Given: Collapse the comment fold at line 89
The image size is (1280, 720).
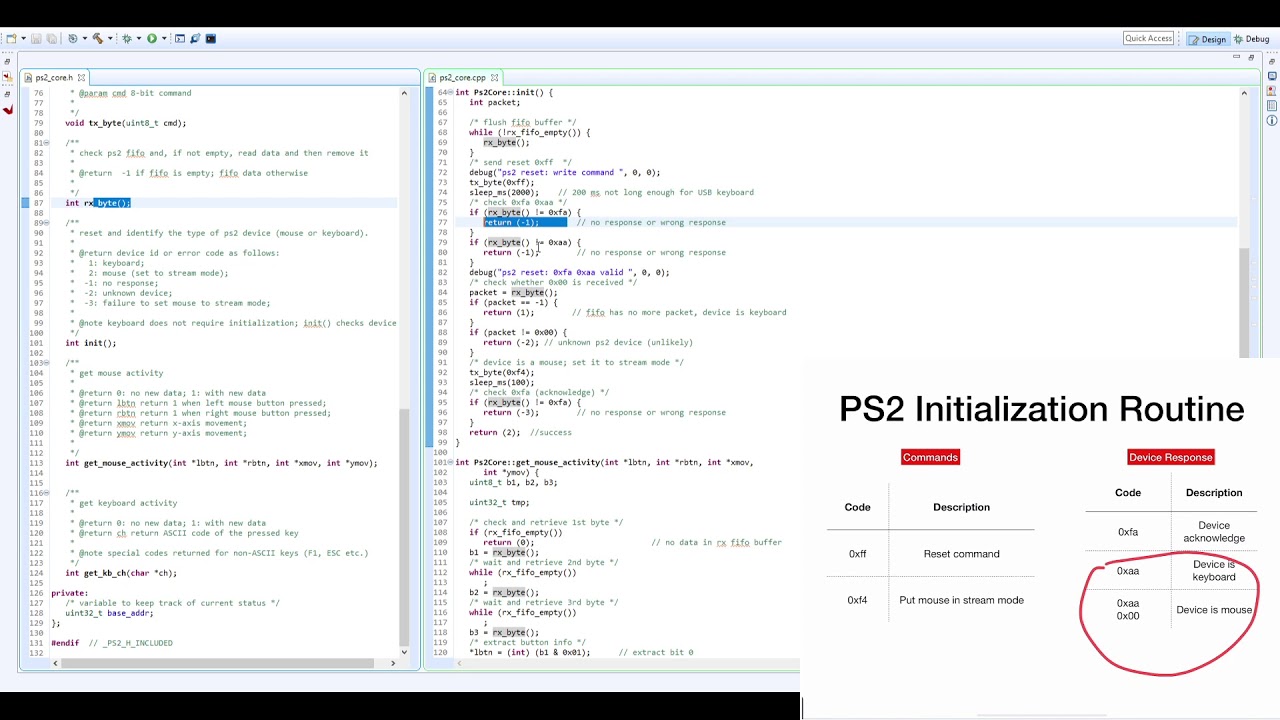Looking at the screenshot, I should [x=47, y=223].
